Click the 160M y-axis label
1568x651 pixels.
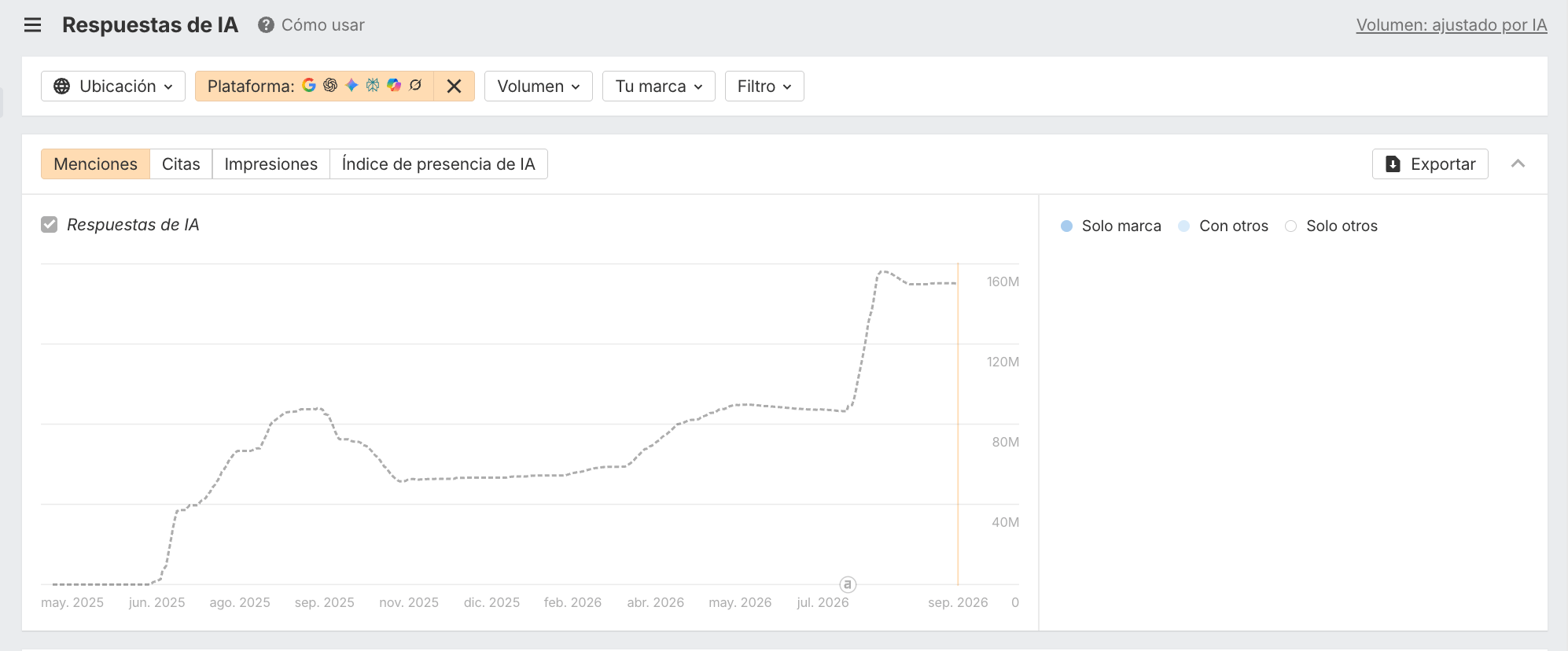tap(1003, 281)
